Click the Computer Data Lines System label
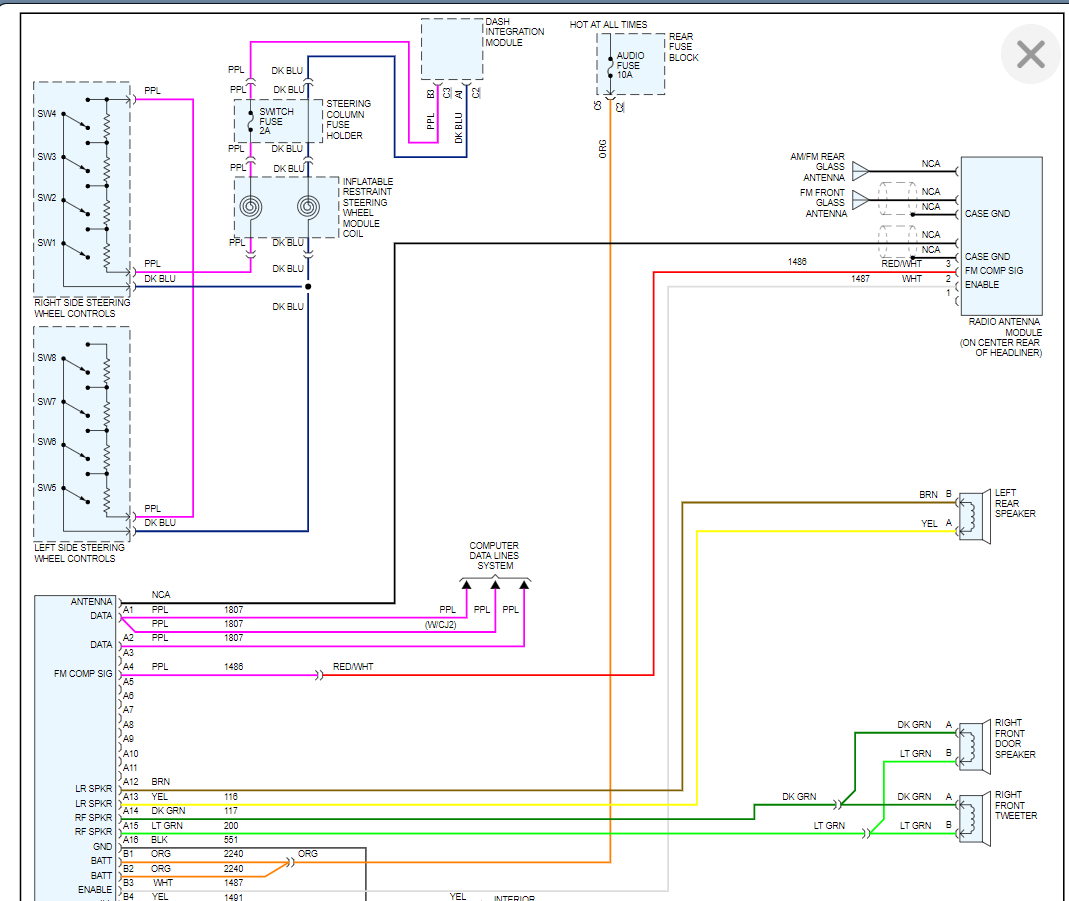 coord(494,556)
